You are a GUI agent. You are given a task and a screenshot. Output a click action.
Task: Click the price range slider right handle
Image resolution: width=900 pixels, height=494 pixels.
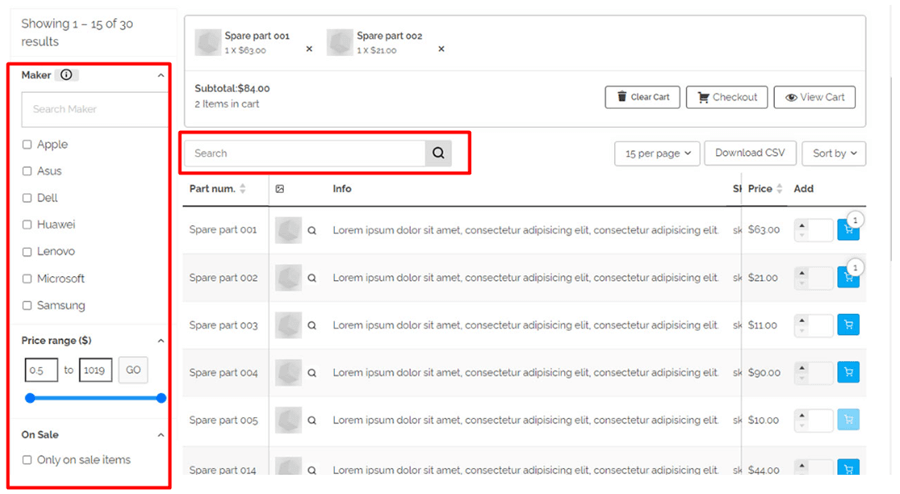point(161,398)
